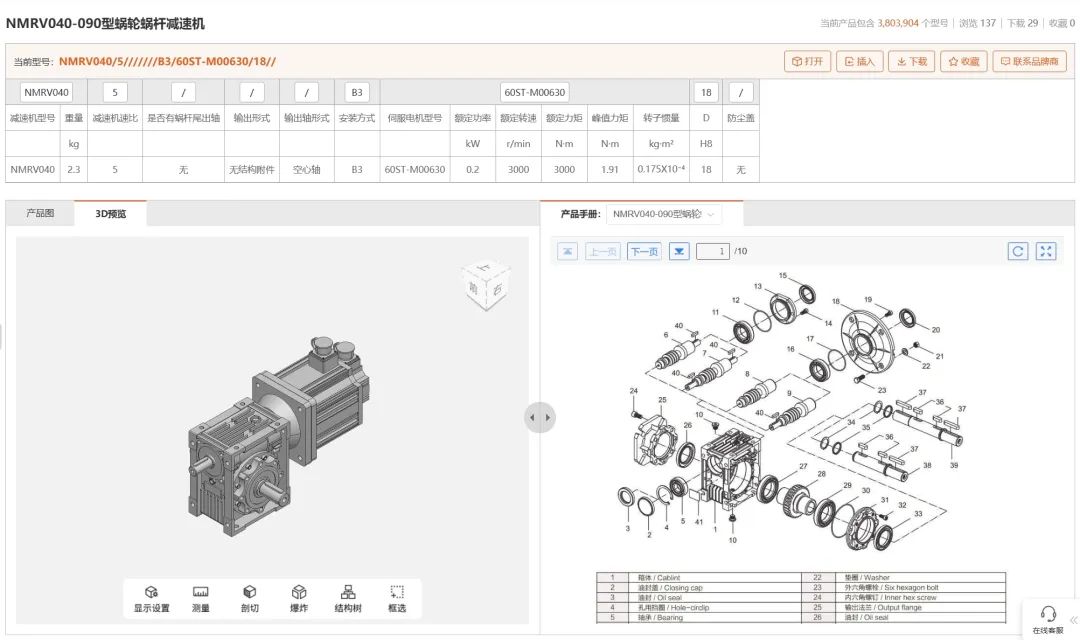
Task: Click the 爆炸 explode view tool
Action: tap(298, 599)
